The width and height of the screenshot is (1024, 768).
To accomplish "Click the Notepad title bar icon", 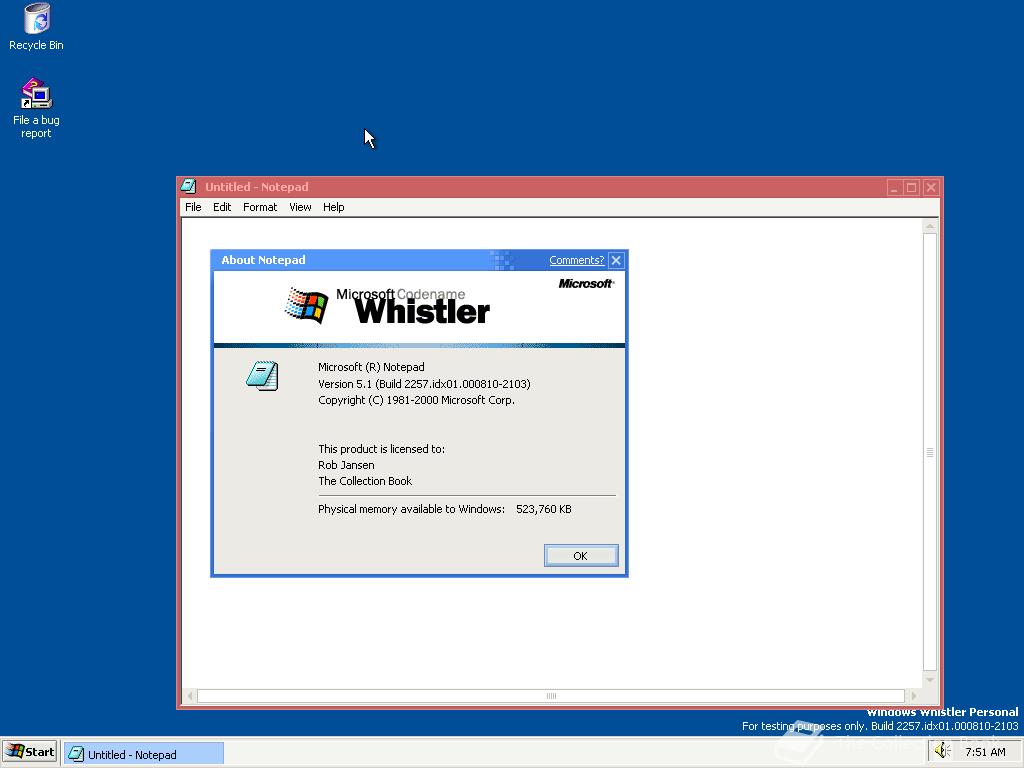I will point(189,187).
